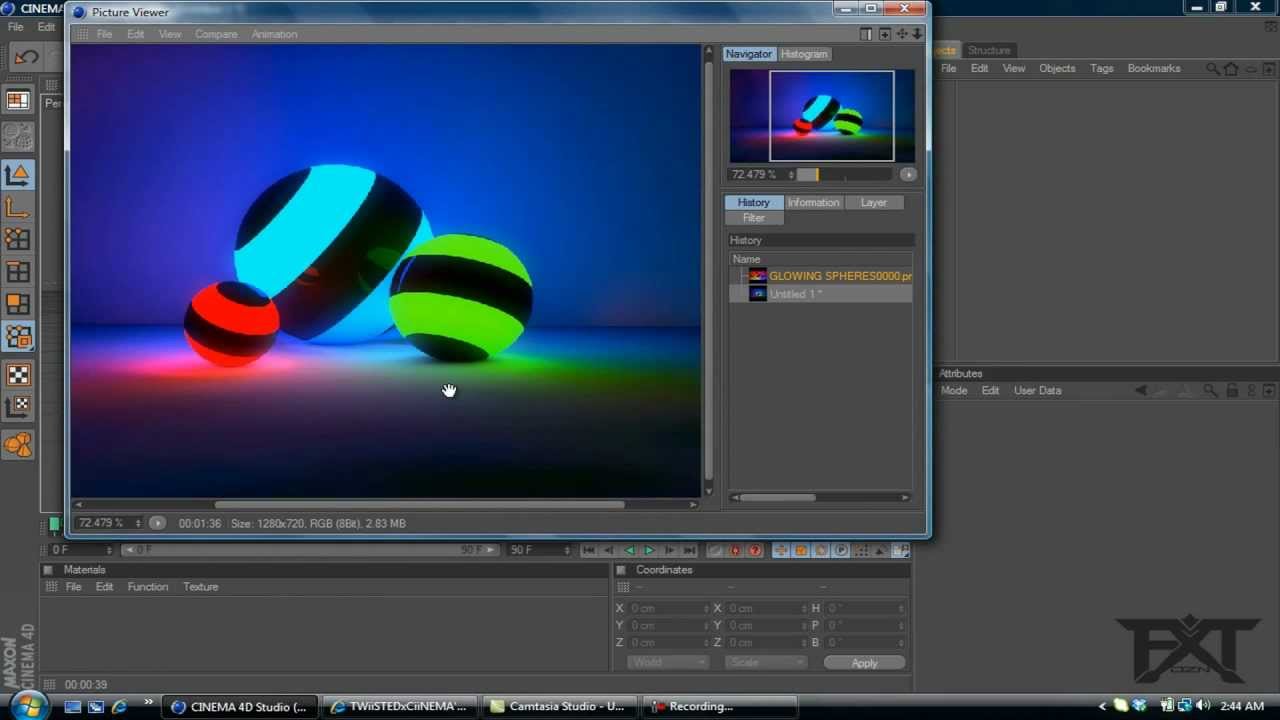Switch to the Navigator tab

[x=749, y=54]
